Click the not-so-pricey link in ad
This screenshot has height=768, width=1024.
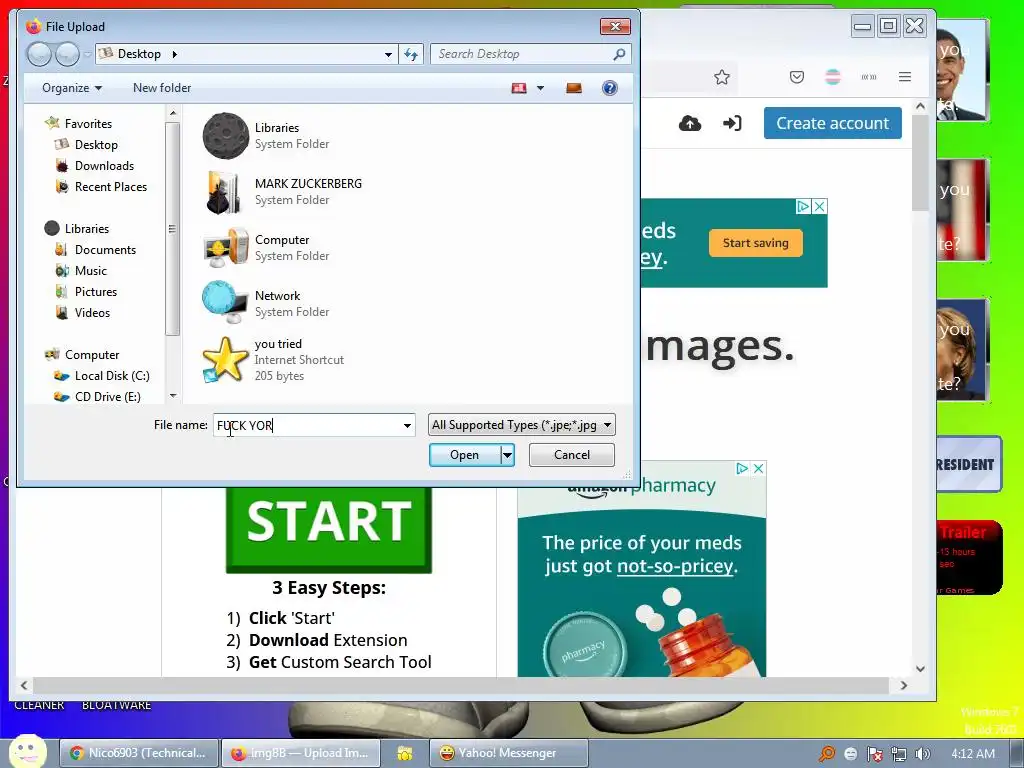pos(675,566)
